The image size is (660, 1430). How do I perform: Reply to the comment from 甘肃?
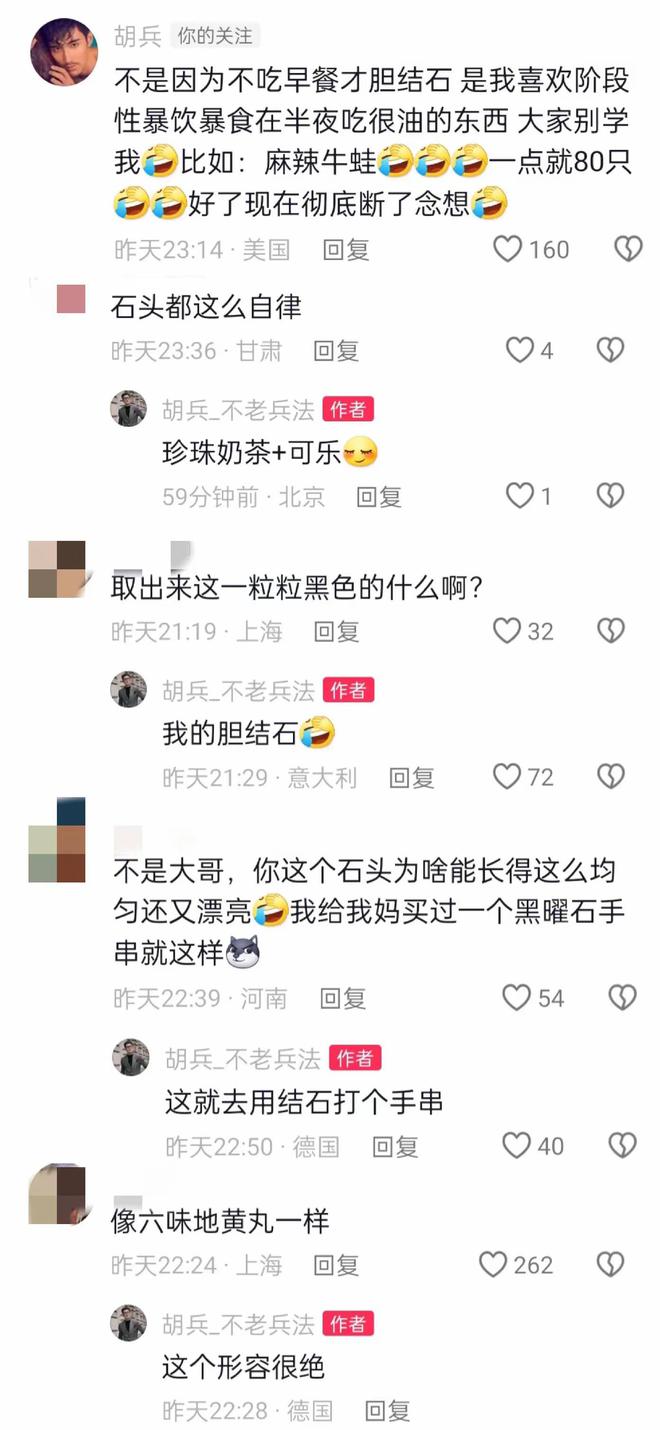point(336,351)
